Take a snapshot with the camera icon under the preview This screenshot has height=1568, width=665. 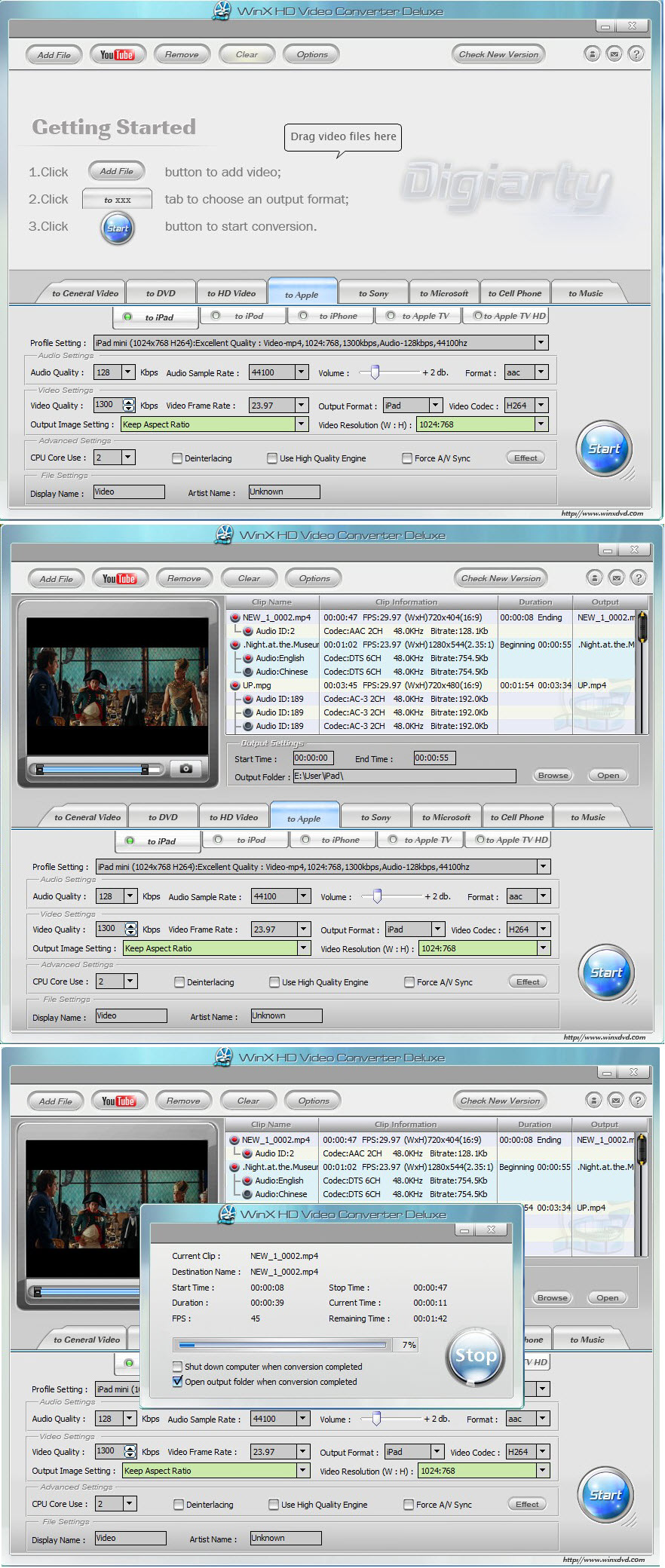coord(185,768)
